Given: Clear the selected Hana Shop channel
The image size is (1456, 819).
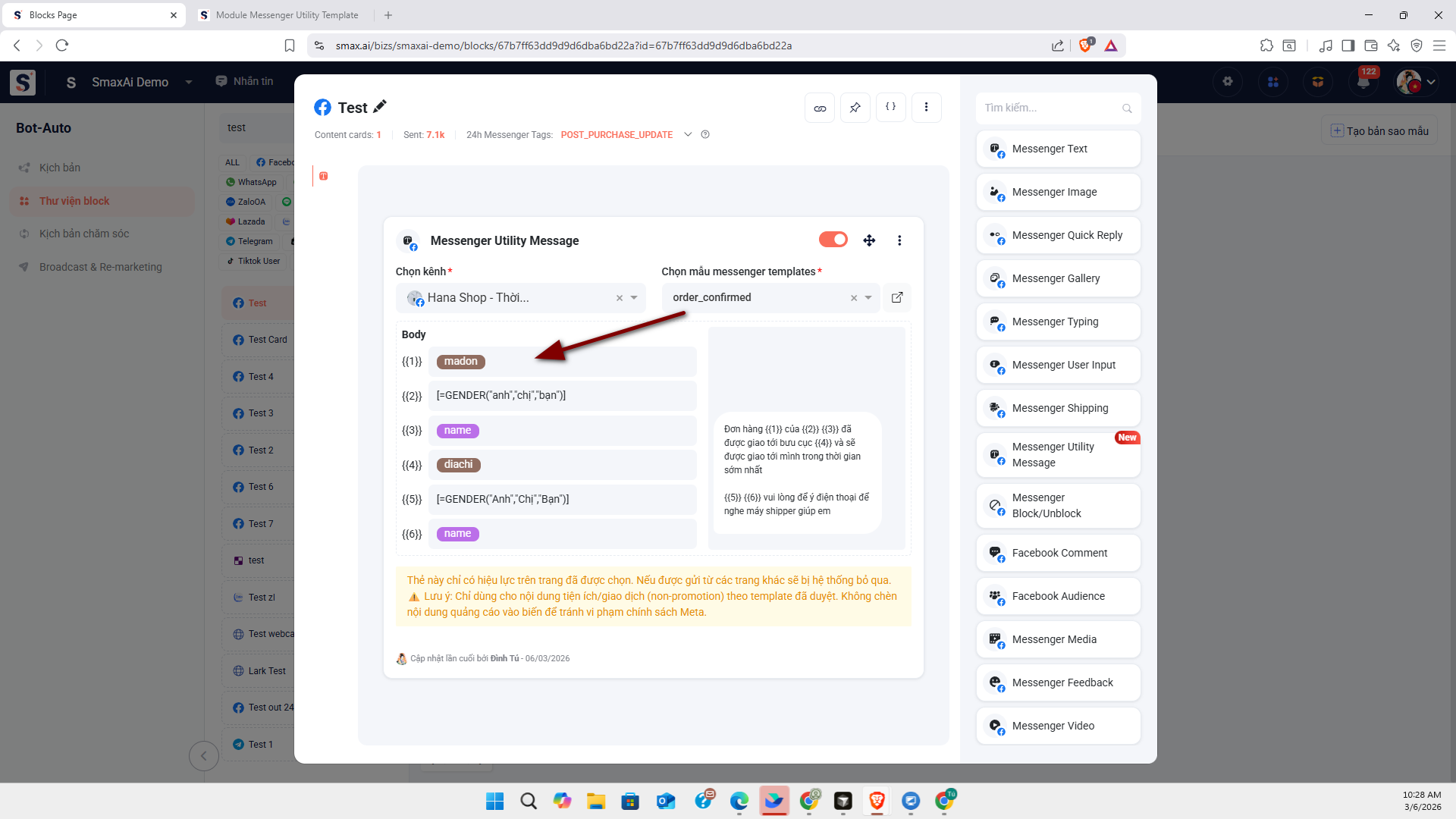Looking at the screenshot, I should click(620, 298).
